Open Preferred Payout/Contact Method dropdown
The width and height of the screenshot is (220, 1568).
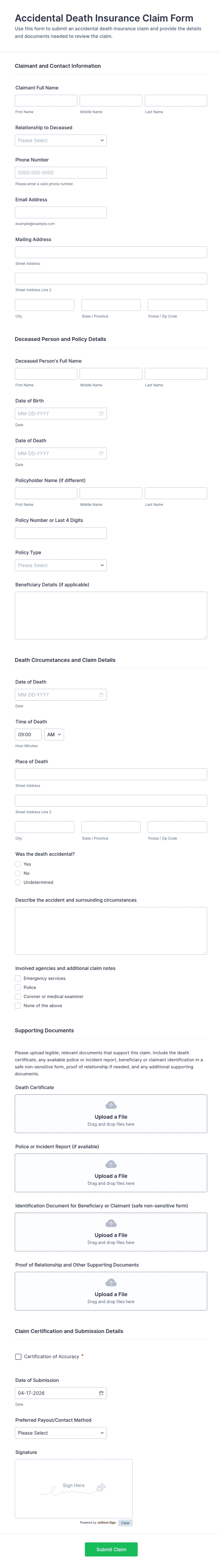61,1433
